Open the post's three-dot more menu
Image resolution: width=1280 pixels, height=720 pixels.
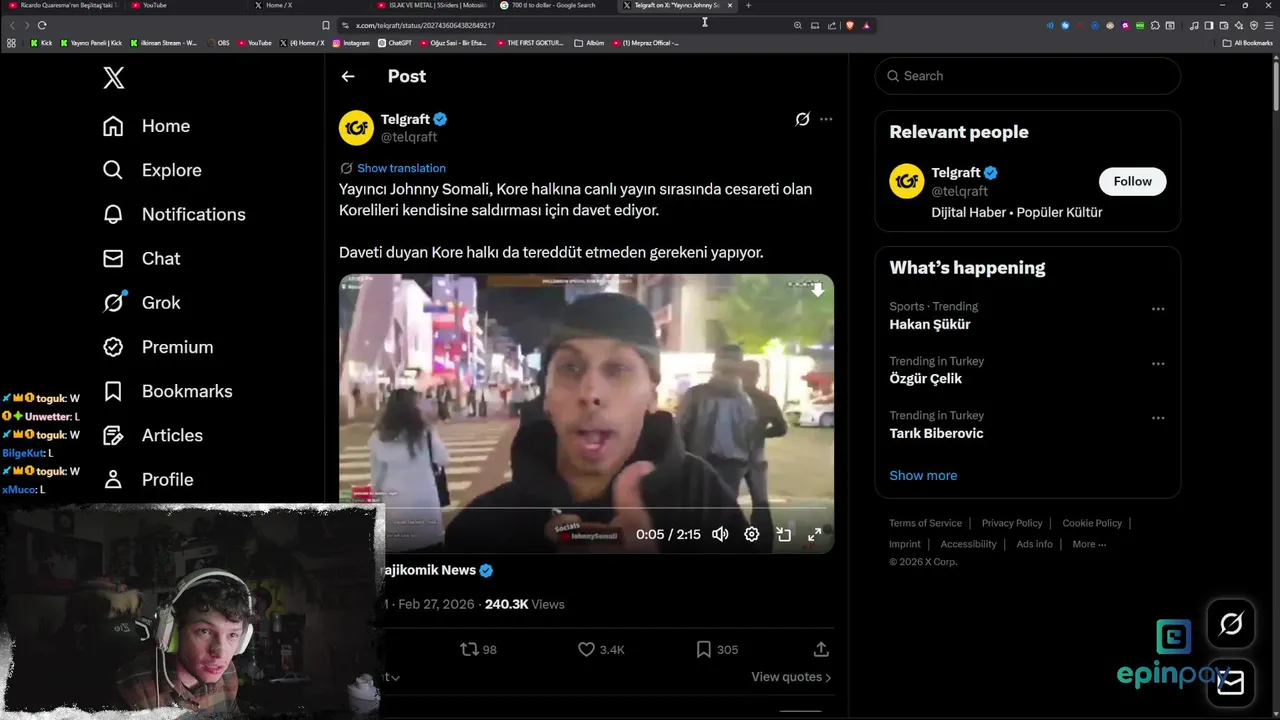coord(826,119)
